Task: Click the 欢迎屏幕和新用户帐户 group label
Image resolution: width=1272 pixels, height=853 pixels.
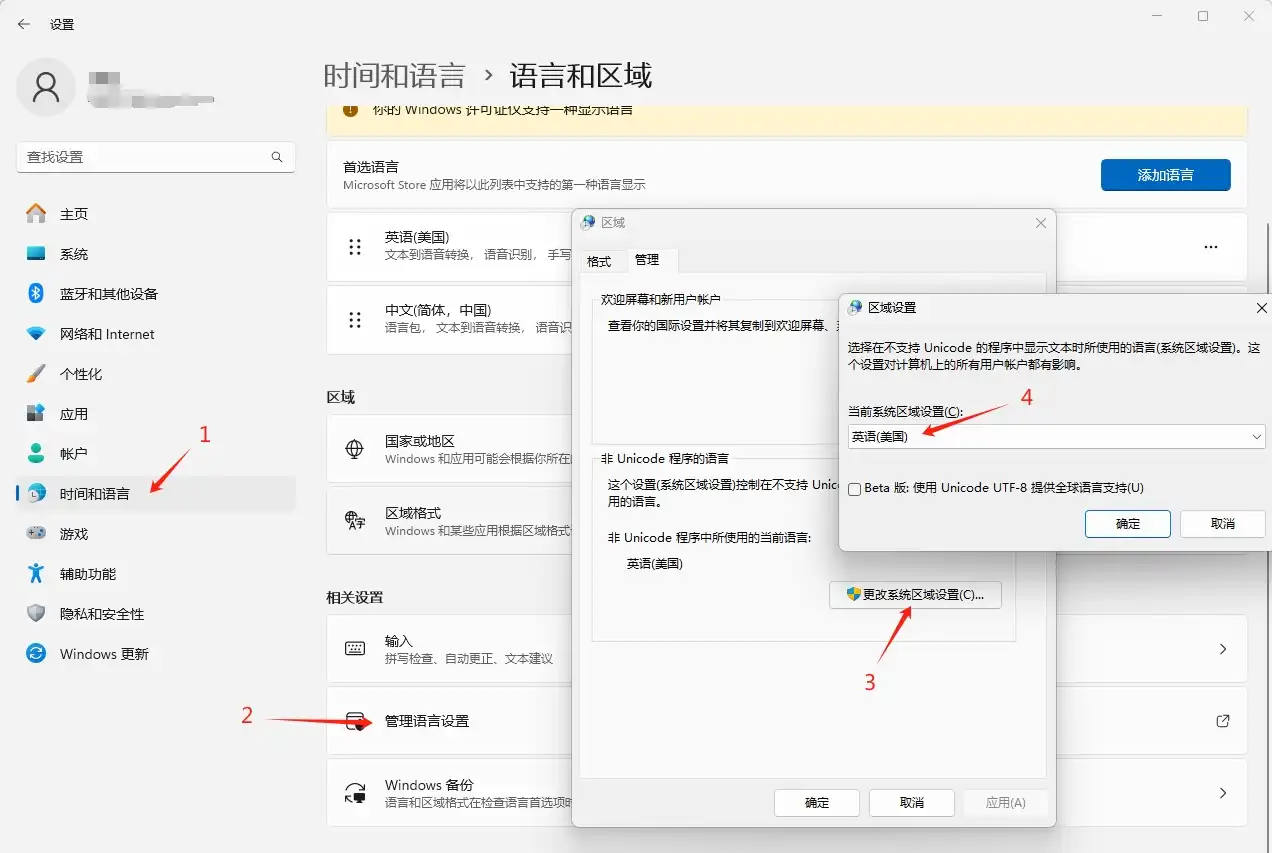Action: (x=660, y=300)
